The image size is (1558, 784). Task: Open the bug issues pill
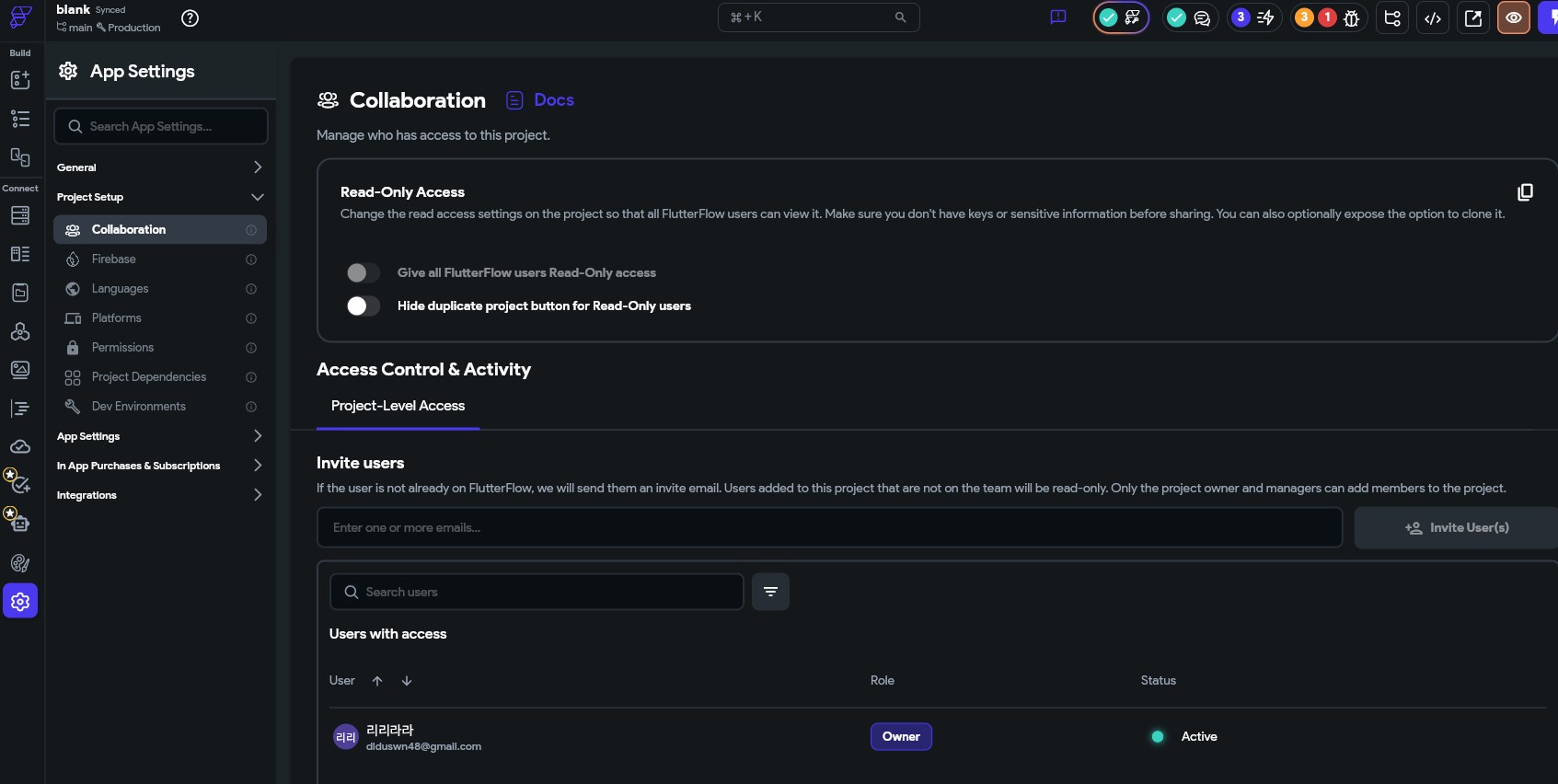pos(1329,17)
